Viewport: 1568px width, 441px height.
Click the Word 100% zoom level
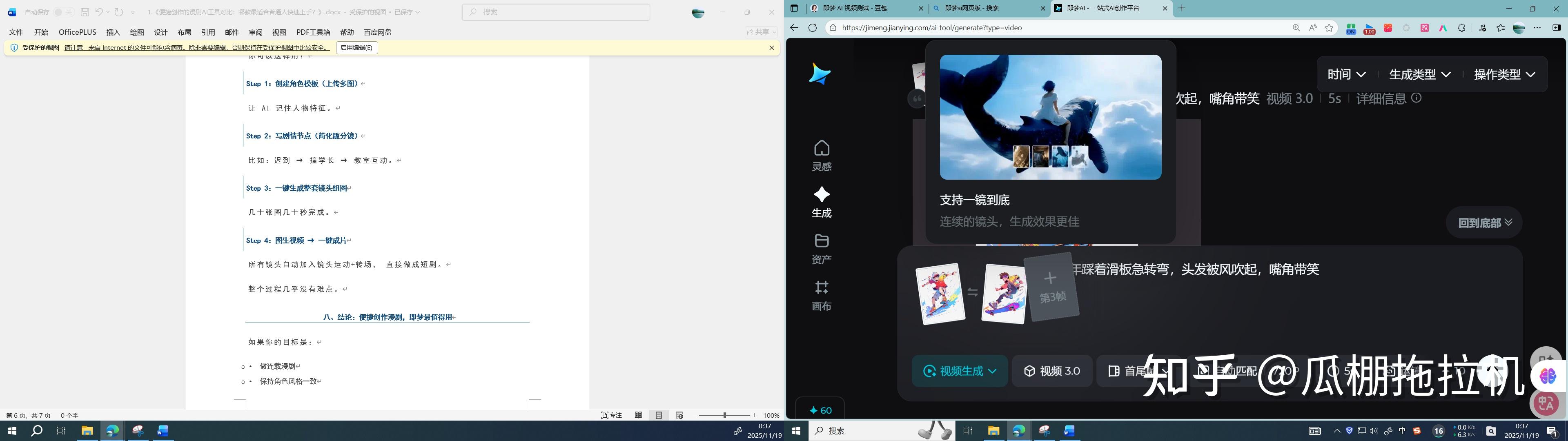click(x=771, y=415)
